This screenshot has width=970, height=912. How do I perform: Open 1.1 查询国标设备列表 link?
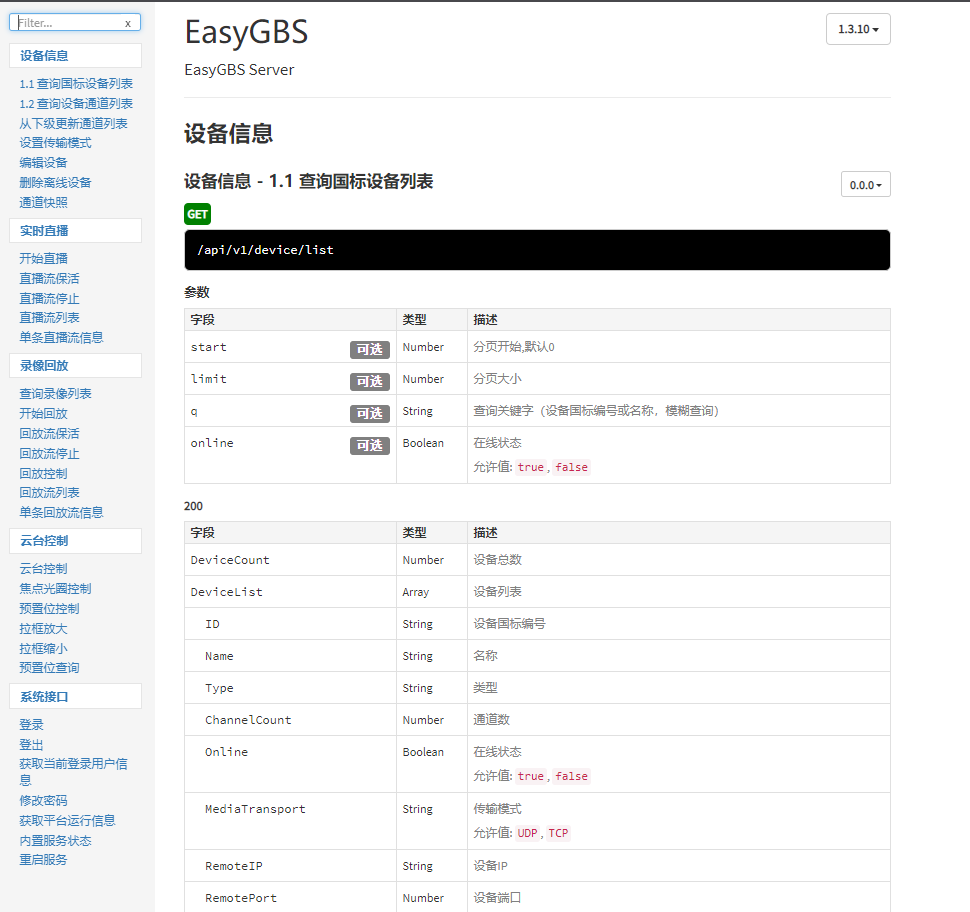[76, 84]
